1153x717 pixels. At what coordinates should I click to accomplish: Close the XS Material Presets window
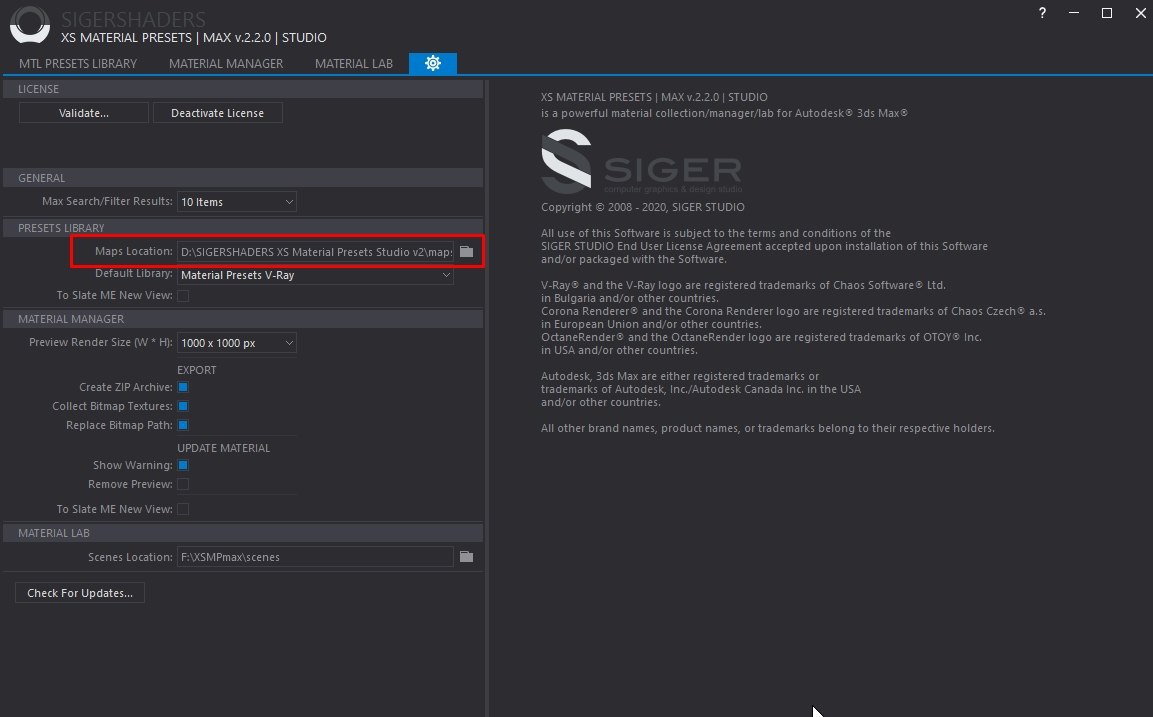tap(1140, 13)
